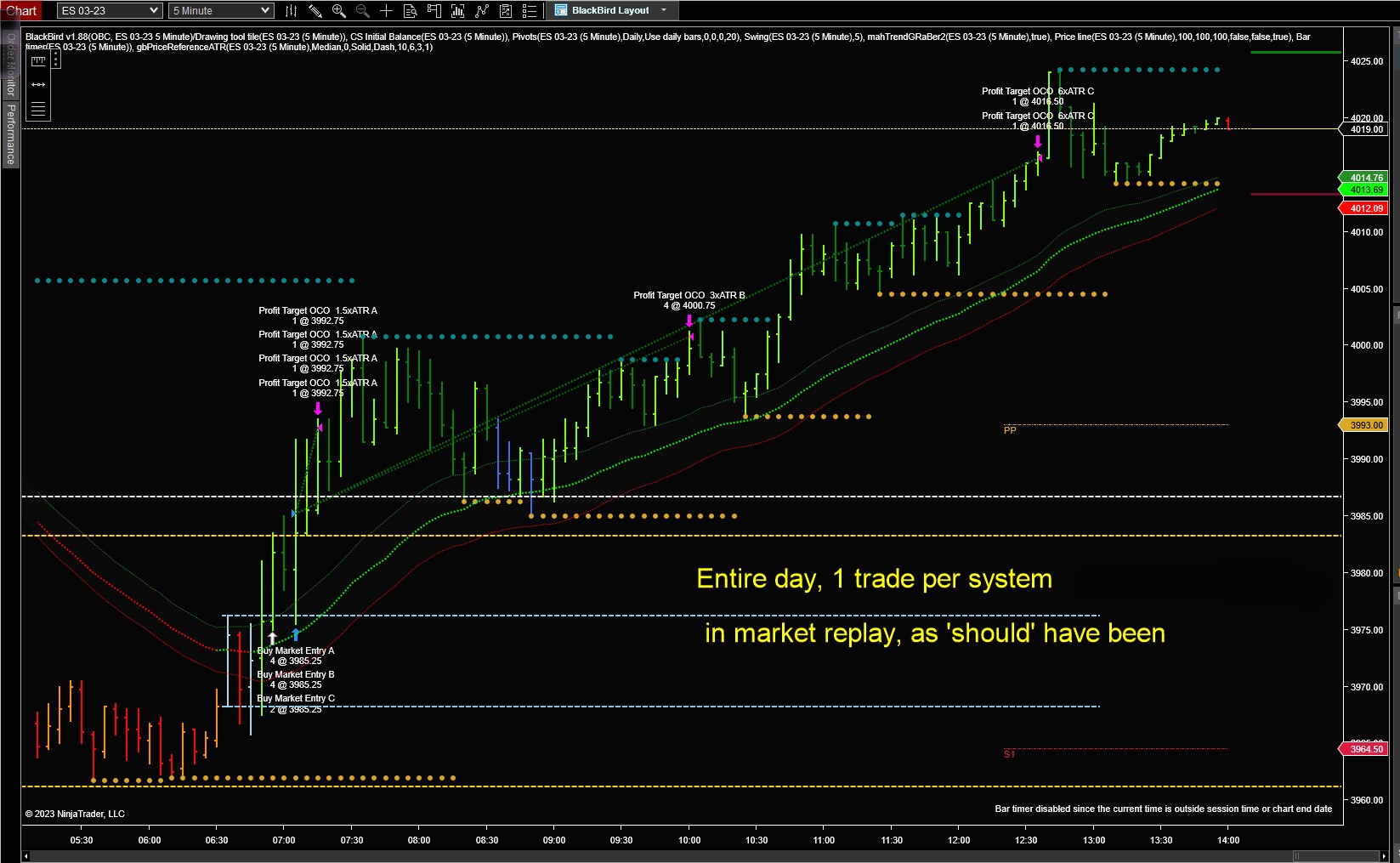Click the ruler icon in drawing tile
Viewport: 1400px width, 863px height.
[x=38, y=60]
